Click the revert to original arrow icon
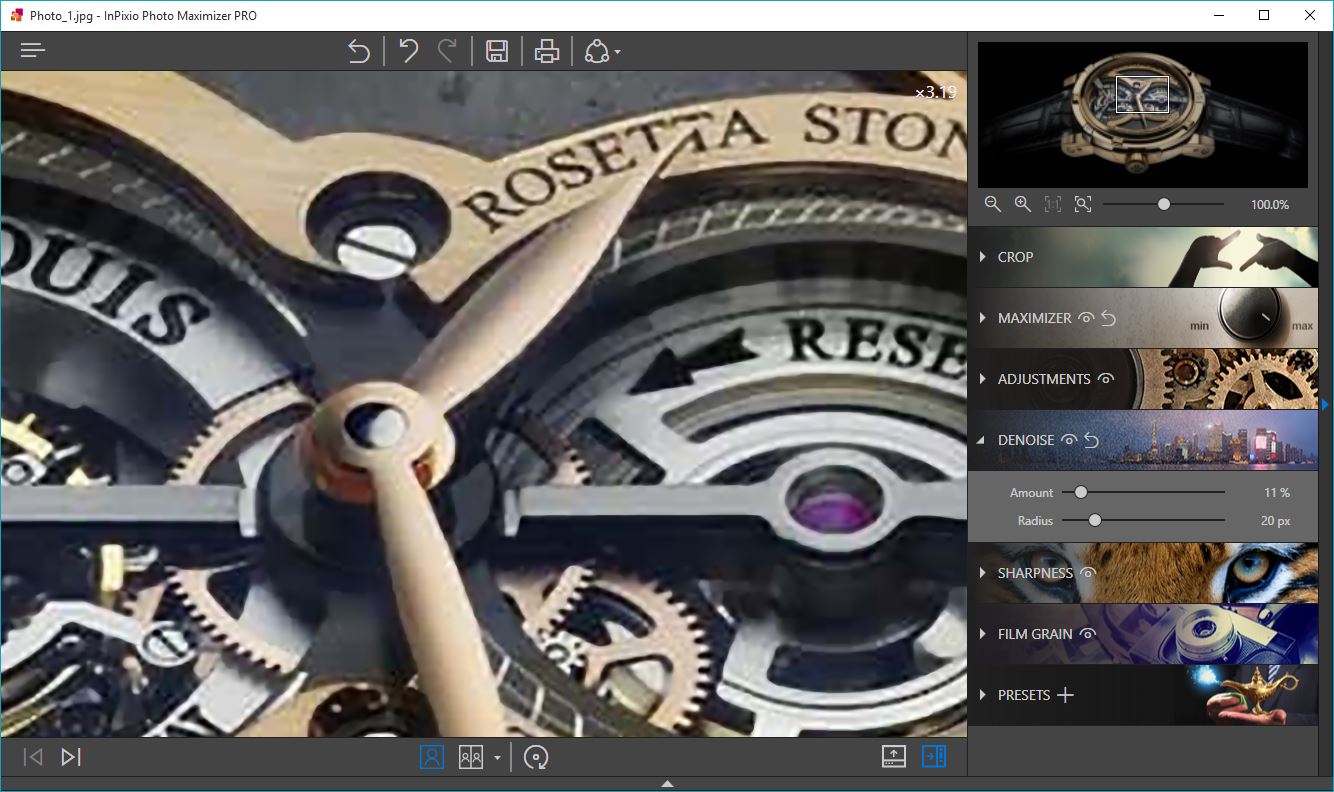 pos(359,51)
